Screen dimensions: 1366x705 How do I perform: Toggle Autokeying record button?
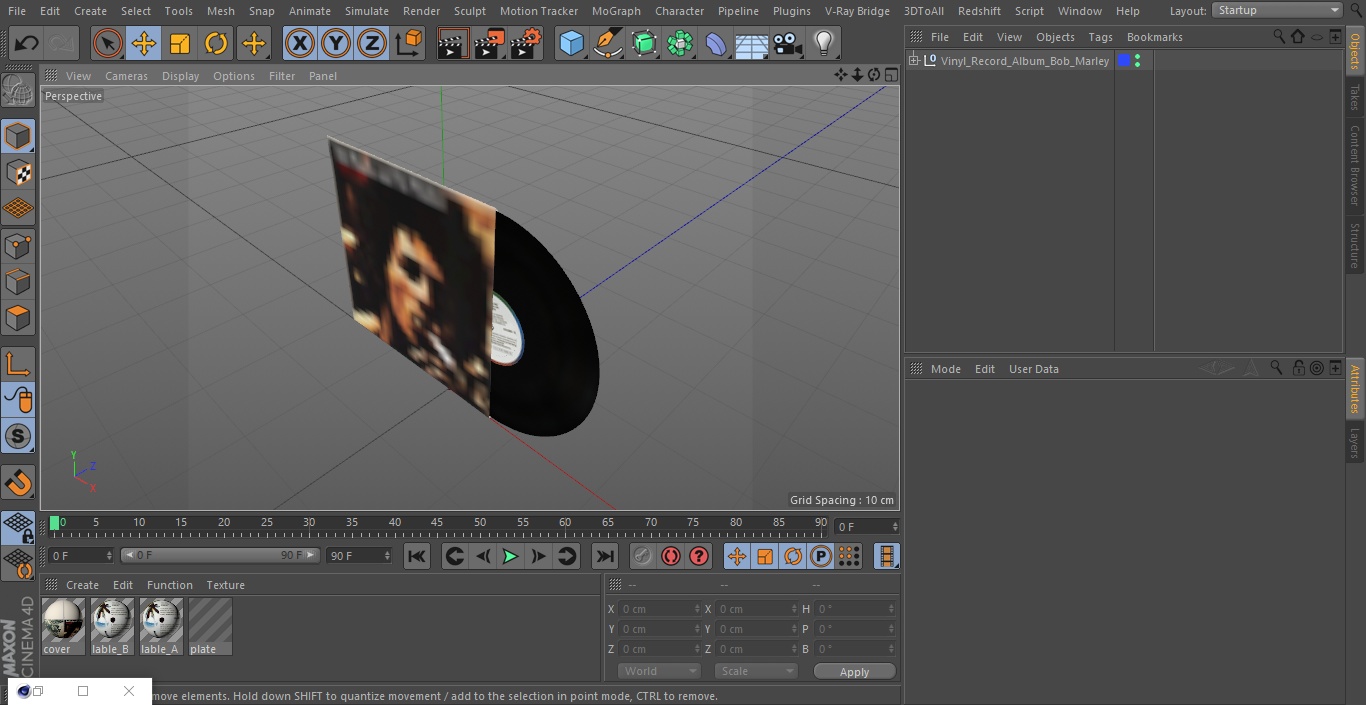pyautogui.click(x=671, y=556)
